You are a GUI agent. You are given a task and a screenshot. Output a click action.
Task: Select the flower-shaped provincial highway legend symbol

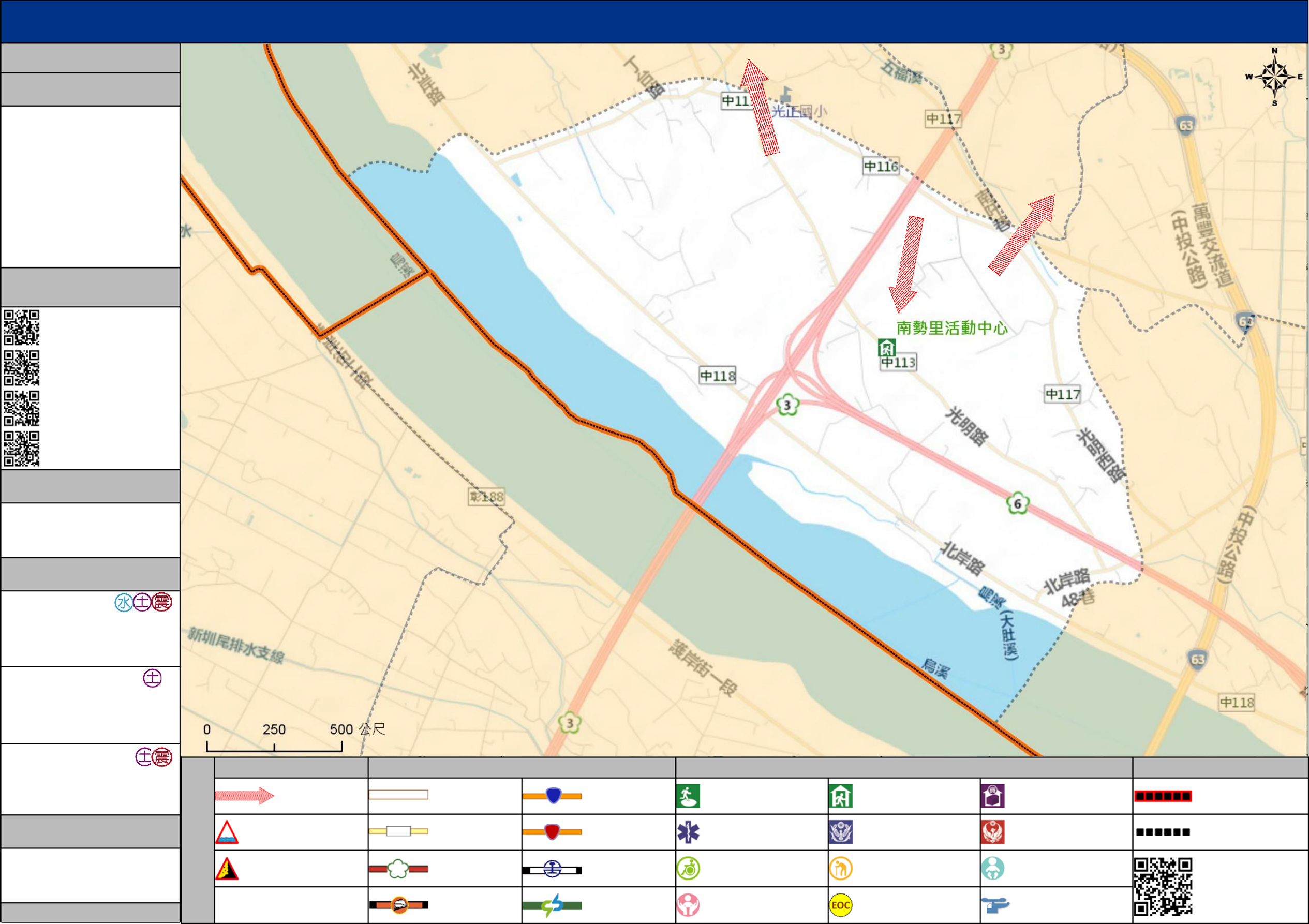pos(398,869)
